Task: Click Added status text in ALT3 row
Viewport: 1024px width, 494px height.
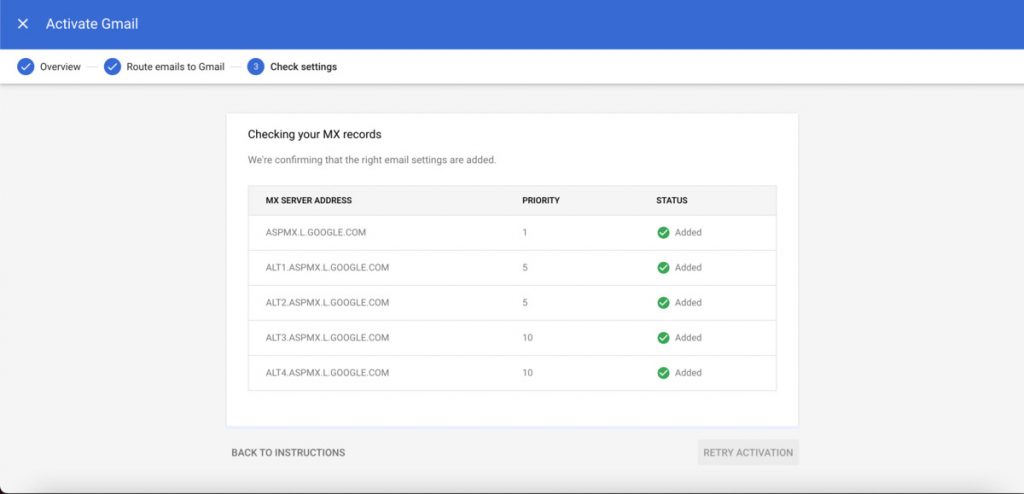Action: coord(688,338)
